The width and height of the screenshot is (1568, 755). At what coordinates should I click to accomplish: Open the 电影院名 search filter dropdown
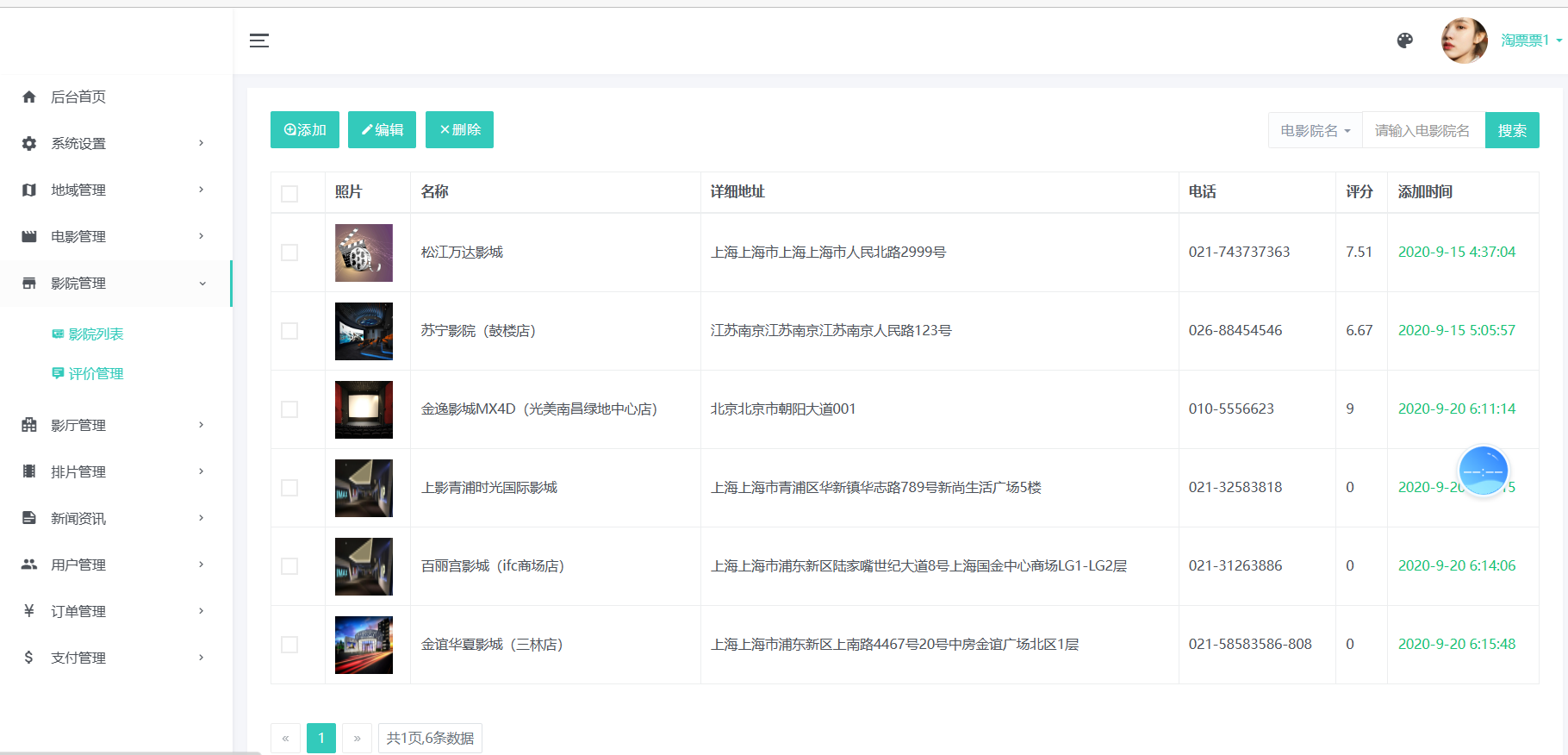pyautogui.click(x=1315, y=130)
